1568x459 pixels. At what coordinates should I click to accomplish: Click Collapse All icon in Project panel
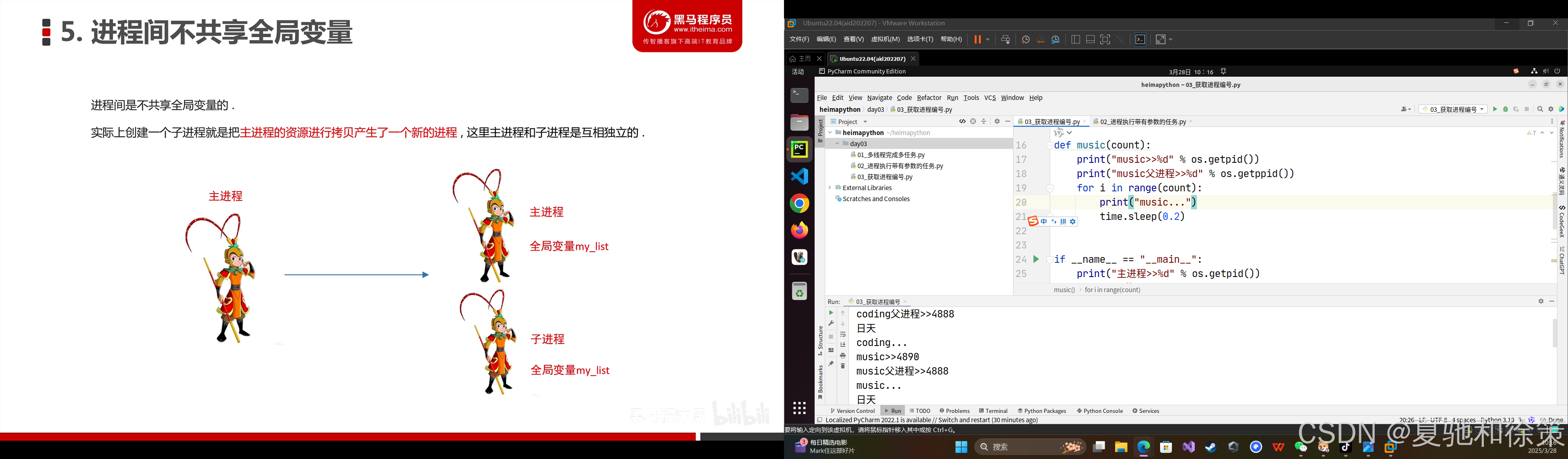pos(984,122)
